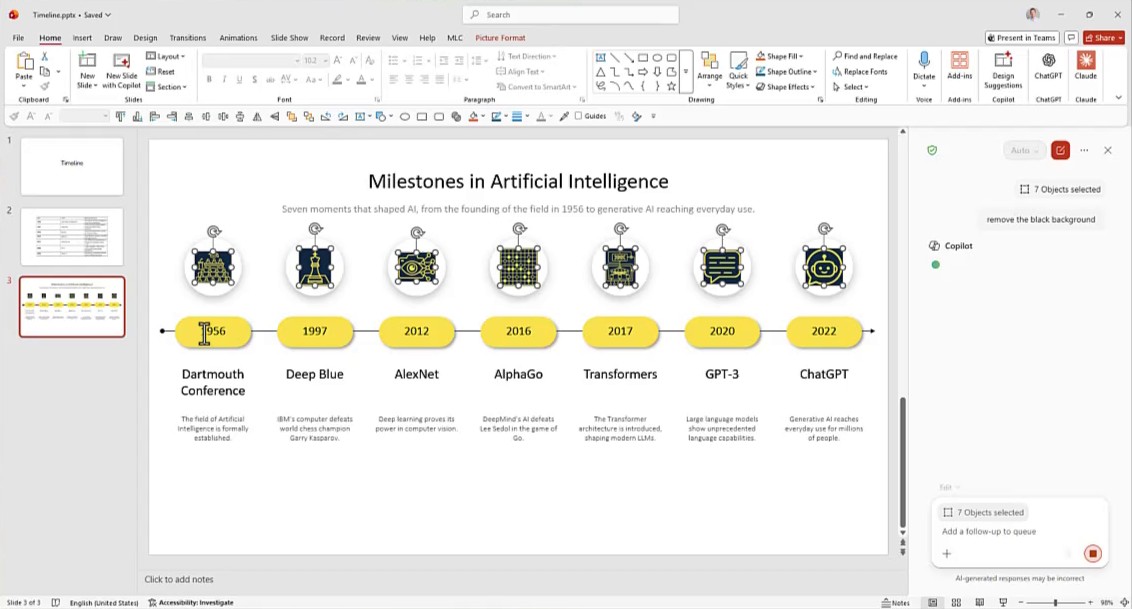Open the Select dropdown in Editing
The width and height of the screenshot is (1132, 609).
850,87
